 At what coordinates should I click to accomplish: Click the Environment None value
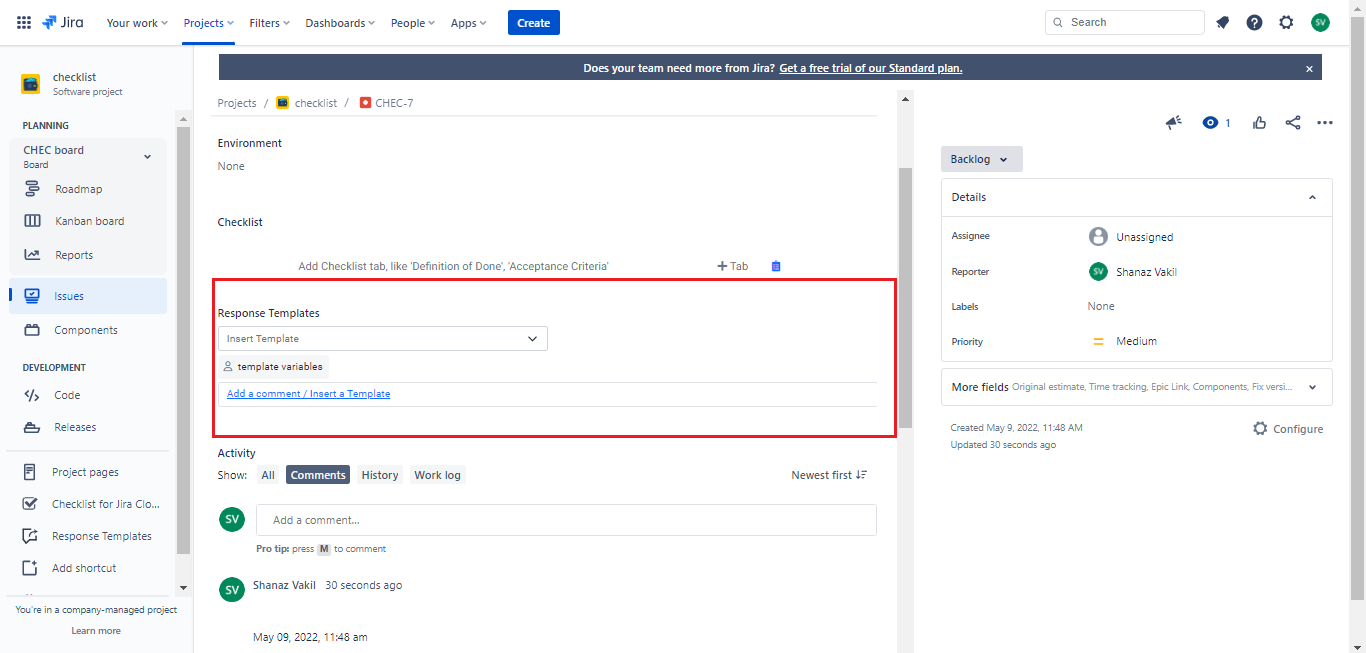231,166
